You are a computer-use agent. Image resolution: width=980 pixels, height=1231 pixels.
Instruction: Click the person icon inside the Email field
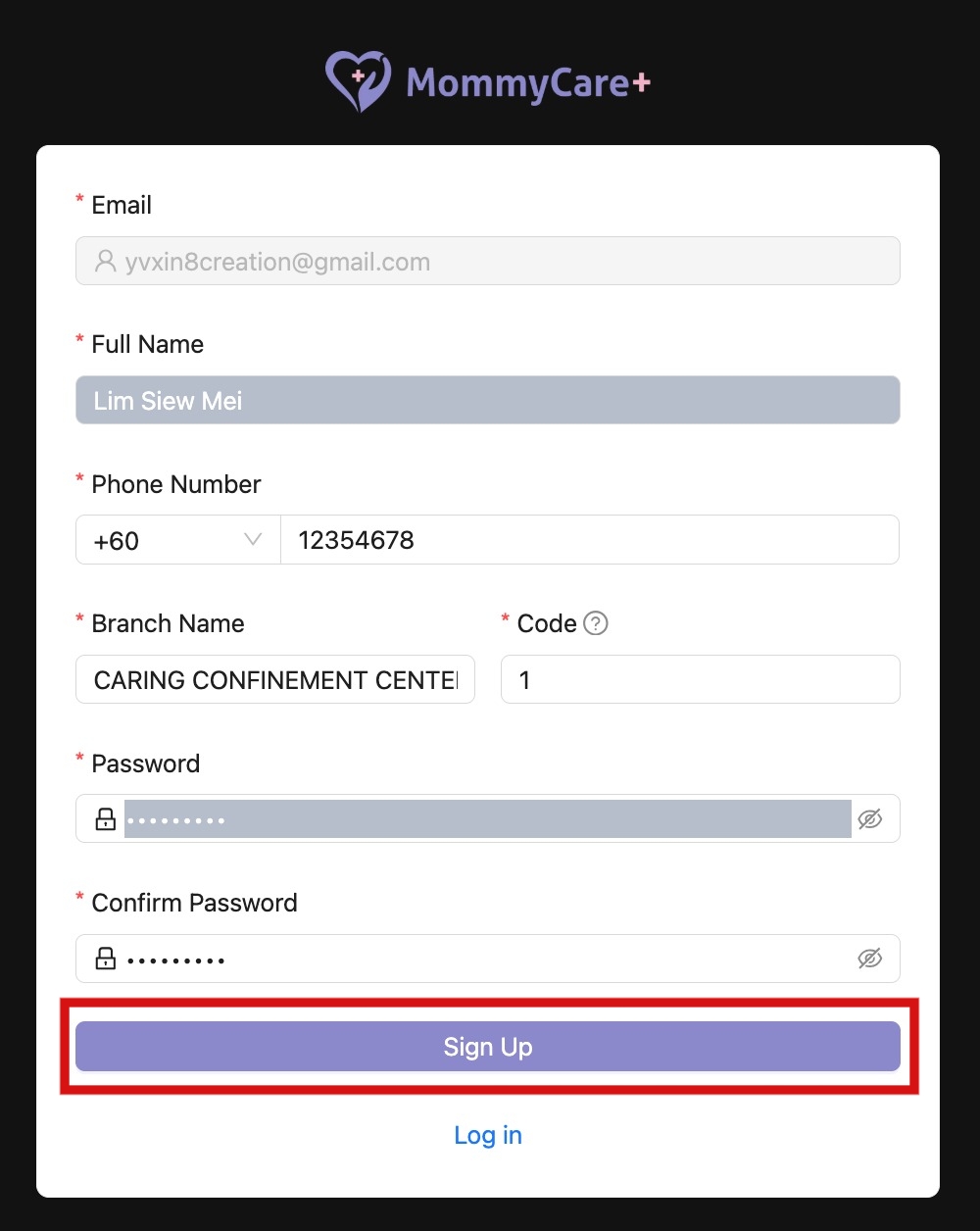[x=105, y=261]
